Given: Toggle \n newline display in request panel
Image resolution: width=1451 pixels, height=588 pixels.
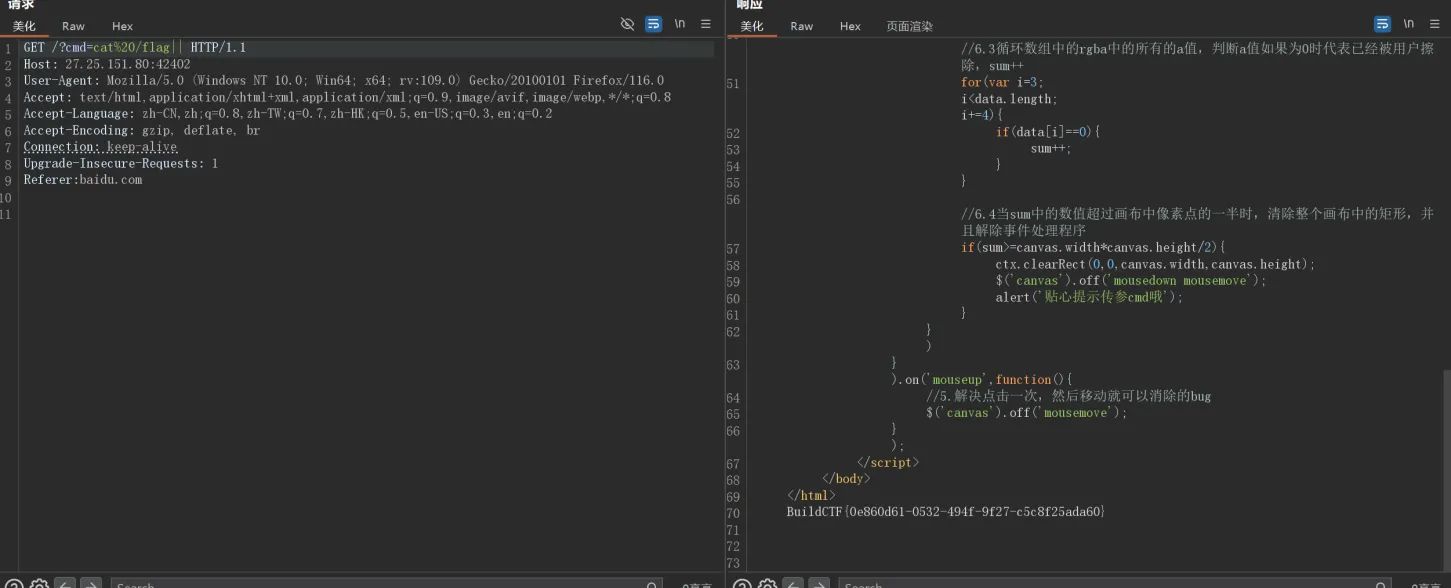Looking at the screenshot, I should coord(680,24).
